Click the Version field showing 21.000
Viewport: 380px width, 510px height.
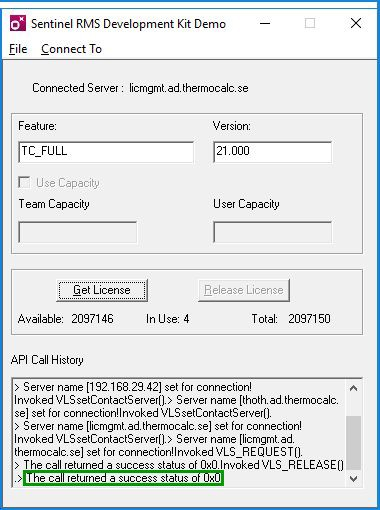(x=272, y=152)
